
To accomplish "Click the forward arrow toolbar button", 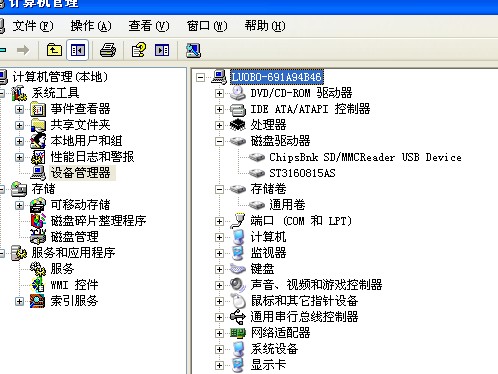I will (x=23, y=50).
